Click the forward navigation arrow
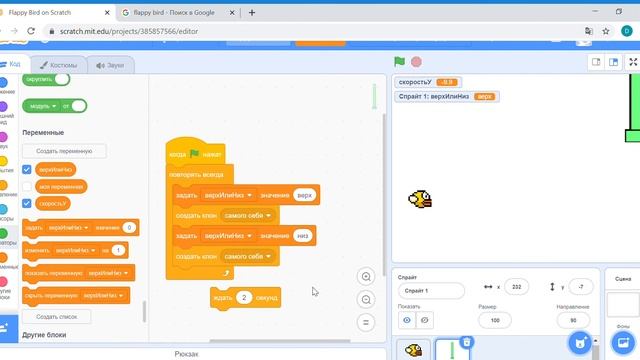Screen dimensions: 640x360 [x=14, y=31]
